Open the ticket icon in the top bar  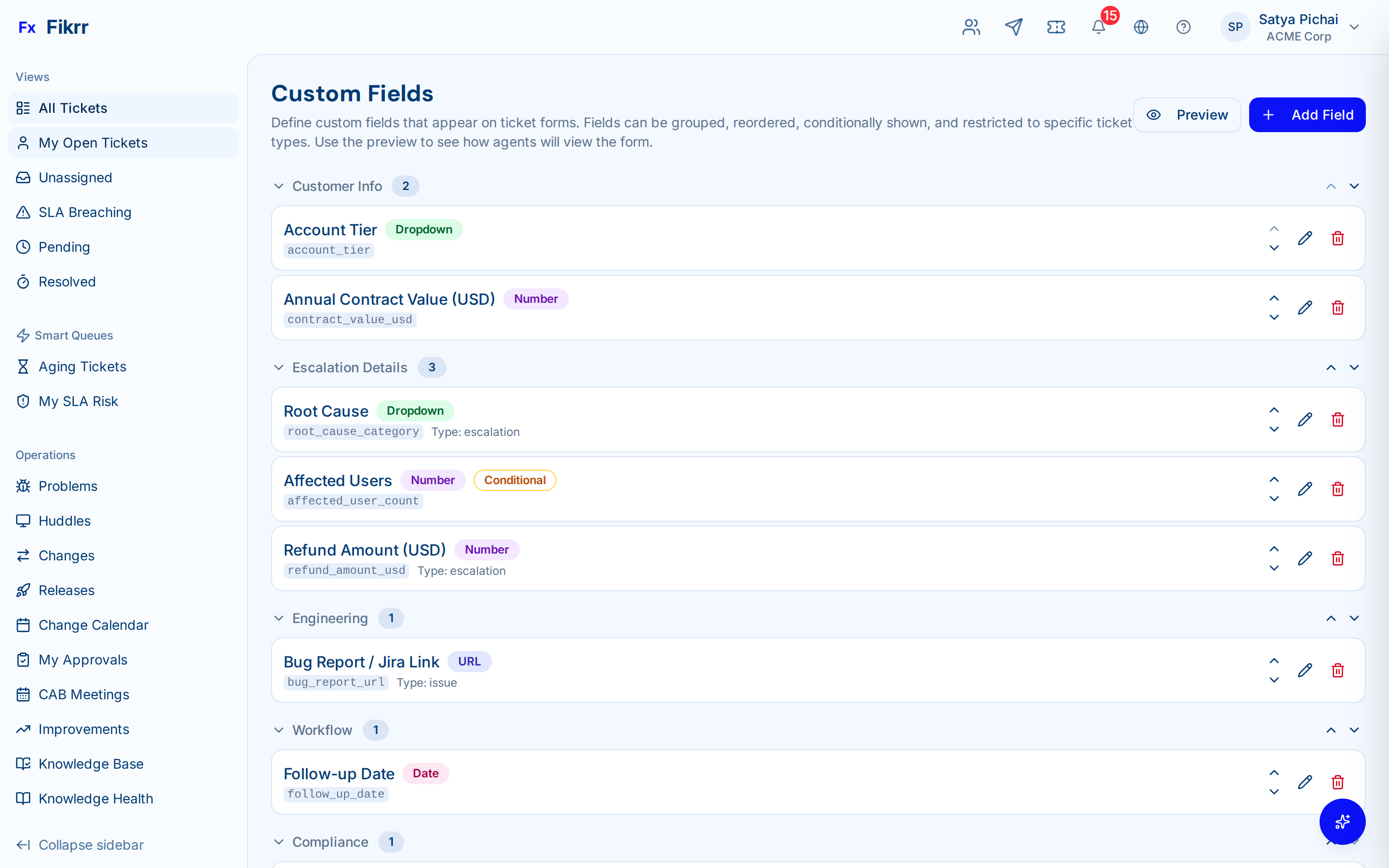tap(1056, 27)
